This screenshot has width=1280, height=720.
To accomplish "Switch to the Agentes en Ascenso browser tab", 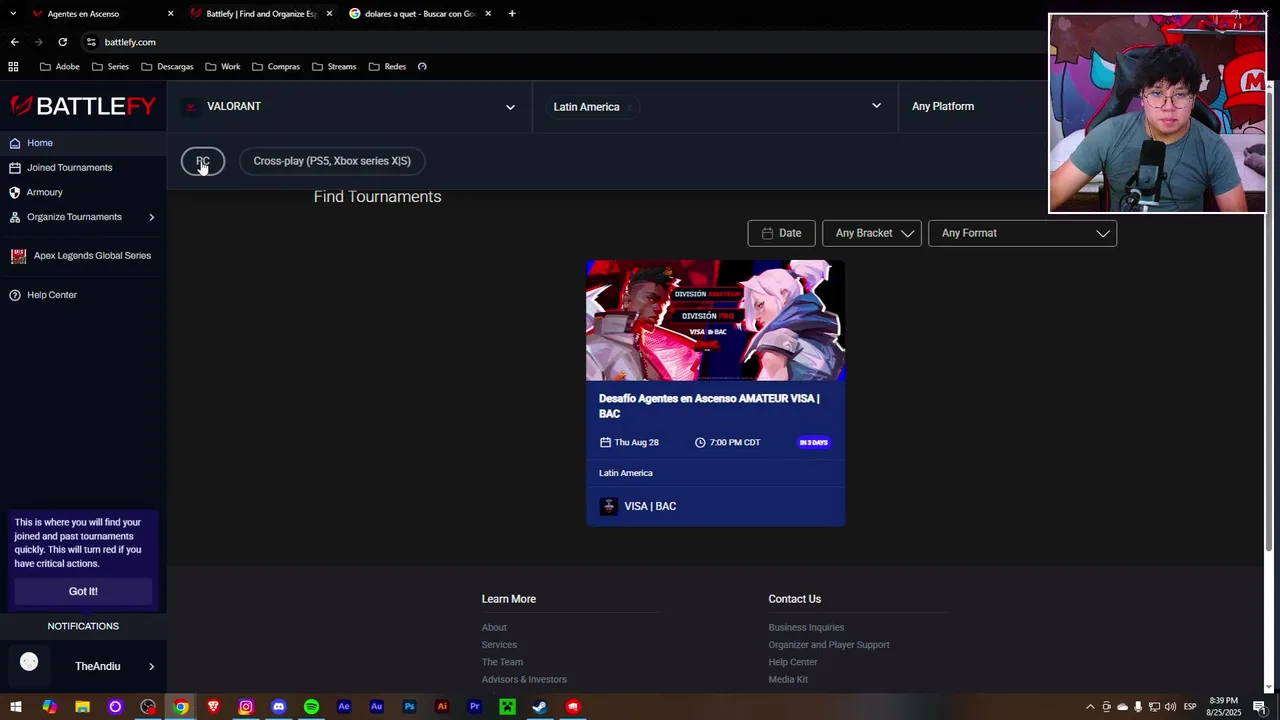I will pos(100,14).
